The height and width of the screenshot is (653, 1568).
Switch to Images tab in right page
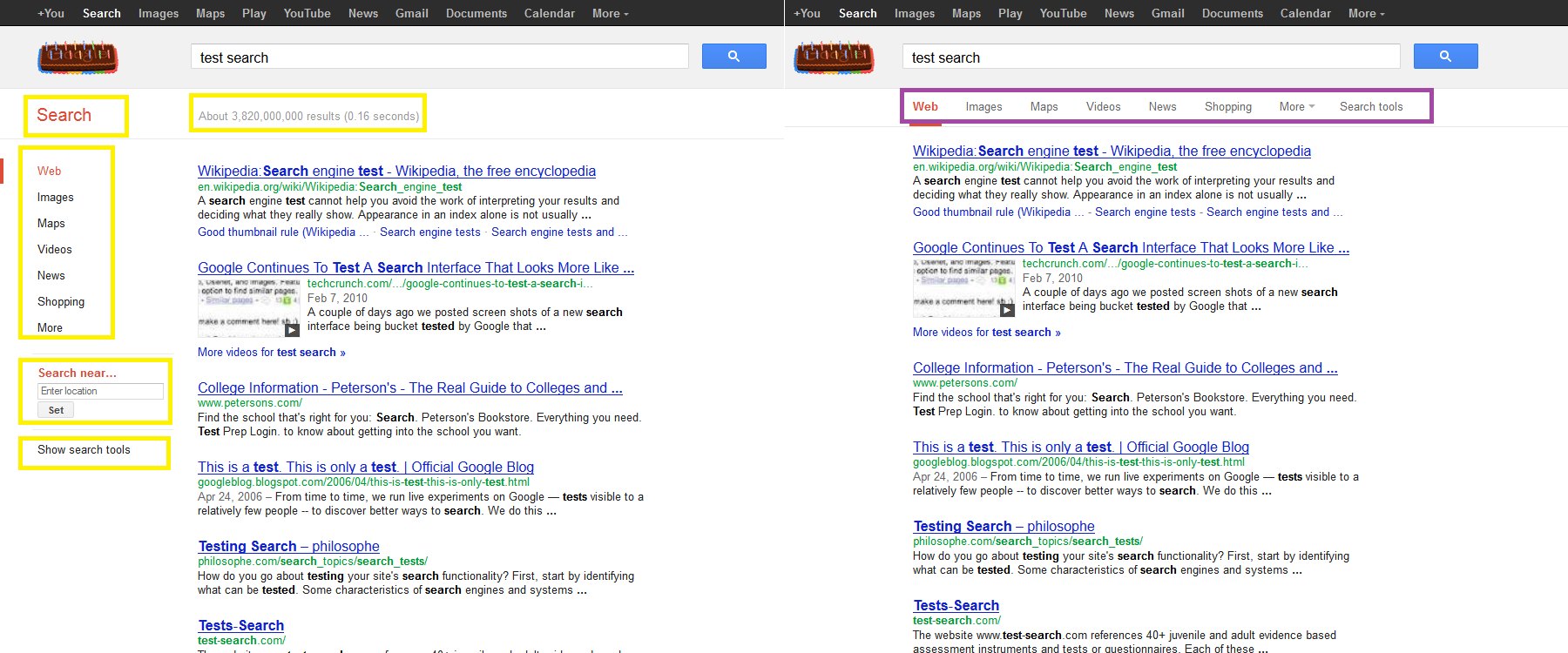pos(983,106)
